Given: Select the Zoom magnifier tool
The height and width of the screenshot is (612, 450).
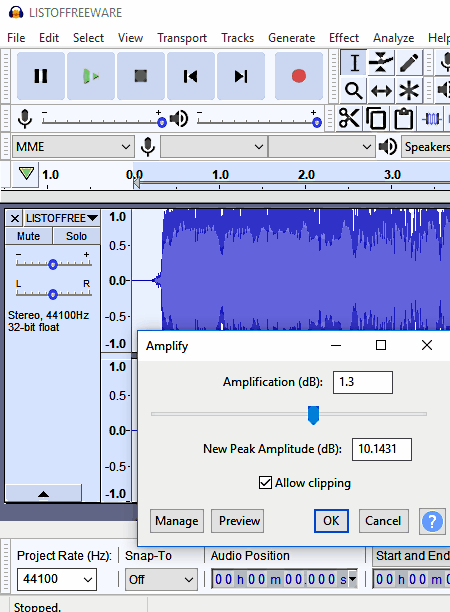Looking at the screenshot, I should point(354,91).
